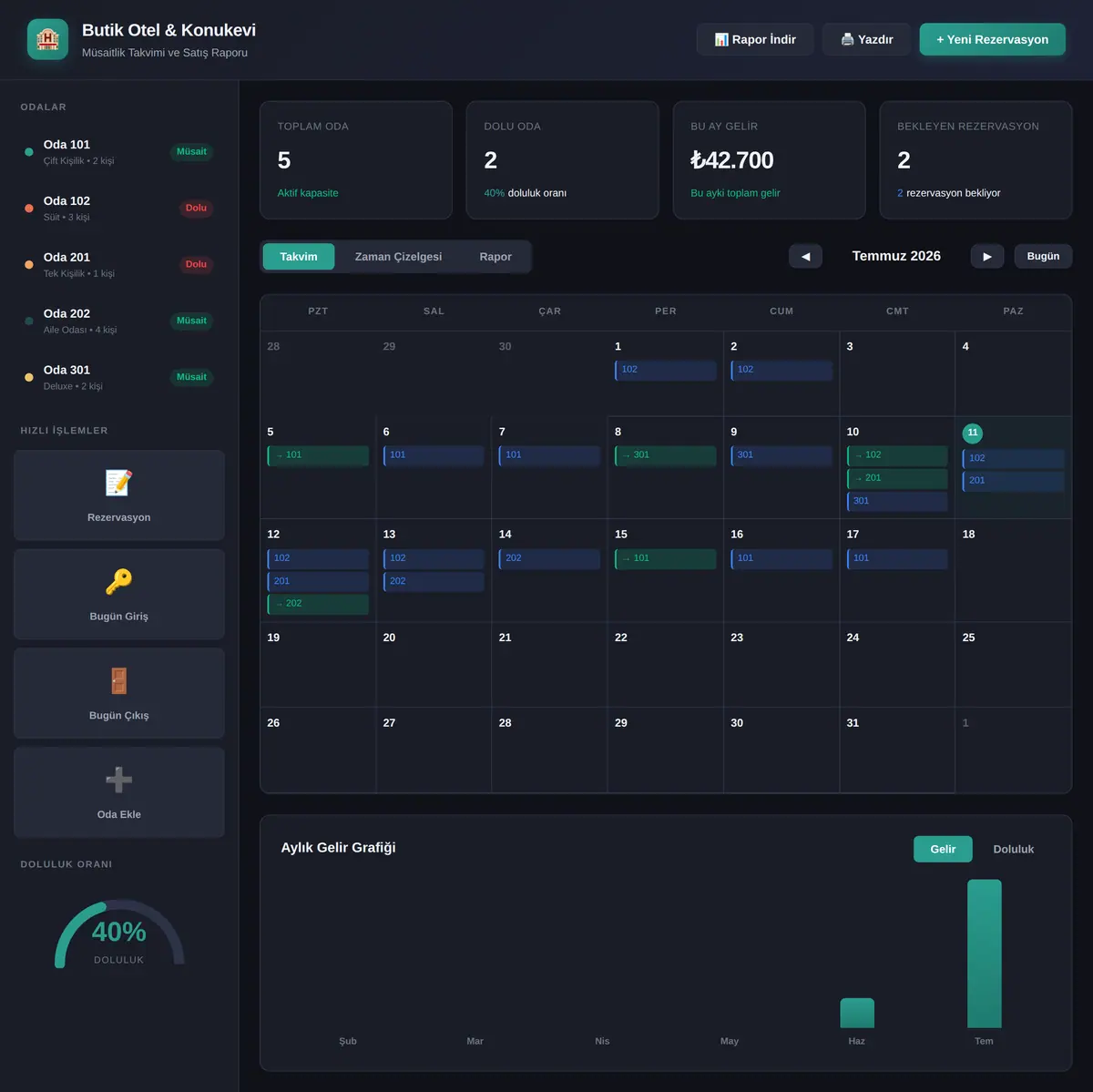Screen dimensions: 1093x1092
Task: Open the Zaman Çizelgesi tab
Action: tap(398, 257)
